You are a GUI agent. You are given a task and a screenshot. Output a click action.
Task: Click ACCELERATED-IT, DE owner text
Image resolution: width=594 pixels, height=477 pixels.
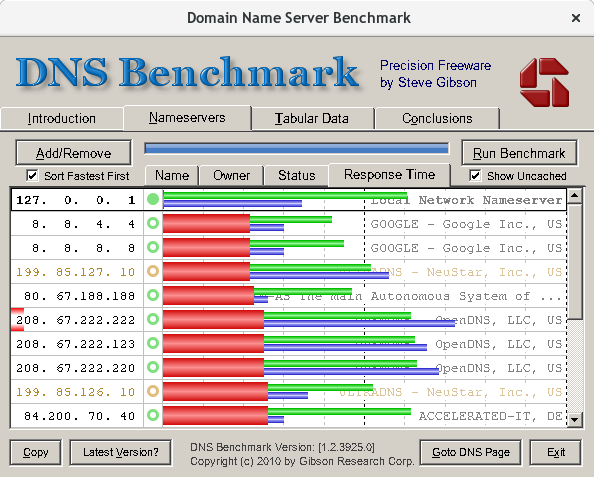pyautogui.click(x=490, y=416)
